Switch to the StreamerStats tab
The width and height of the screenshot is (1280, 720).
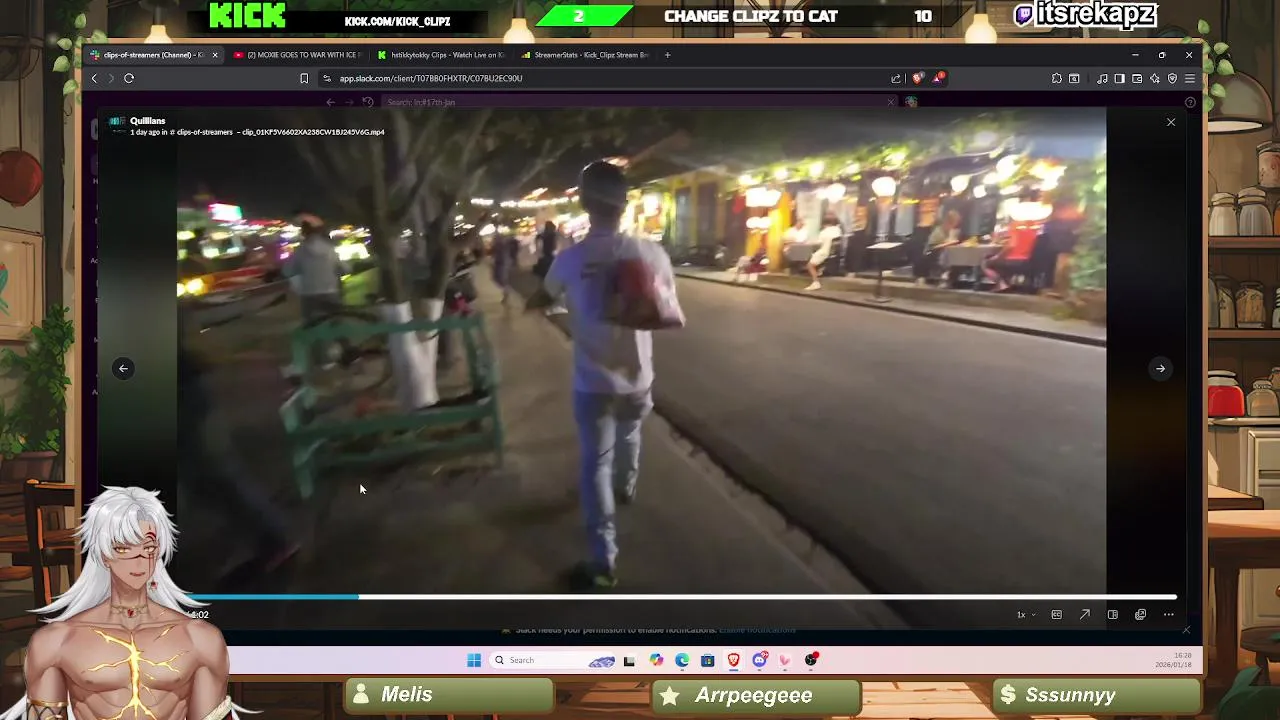585,55
